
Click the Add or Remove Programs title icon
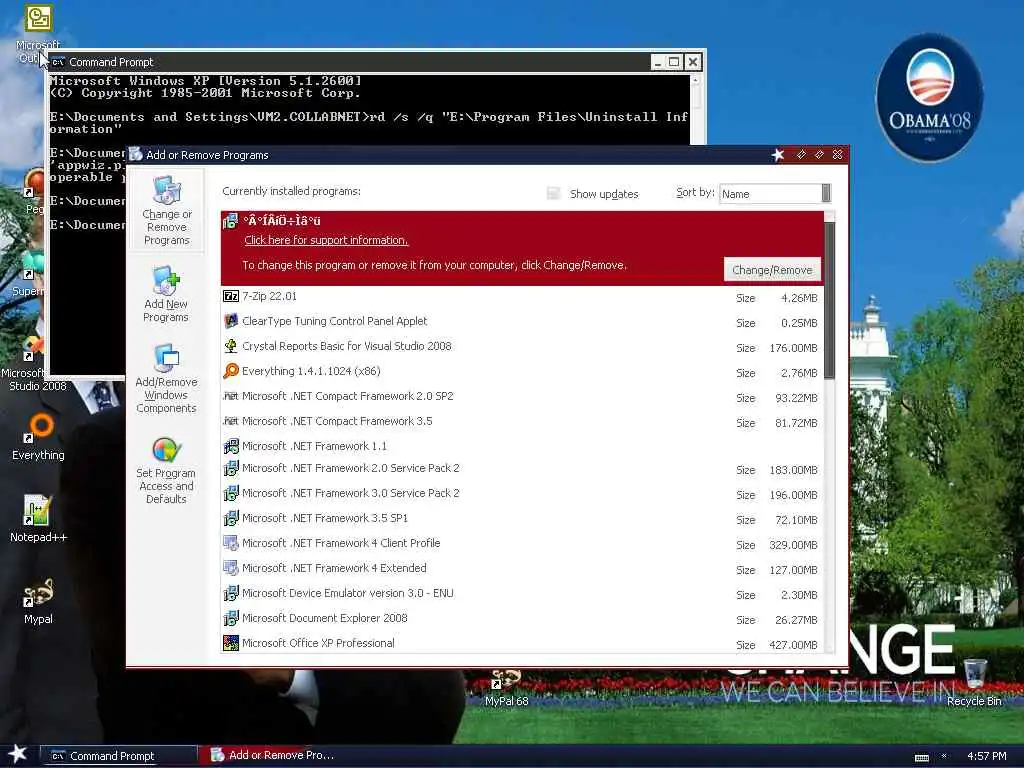135,154
